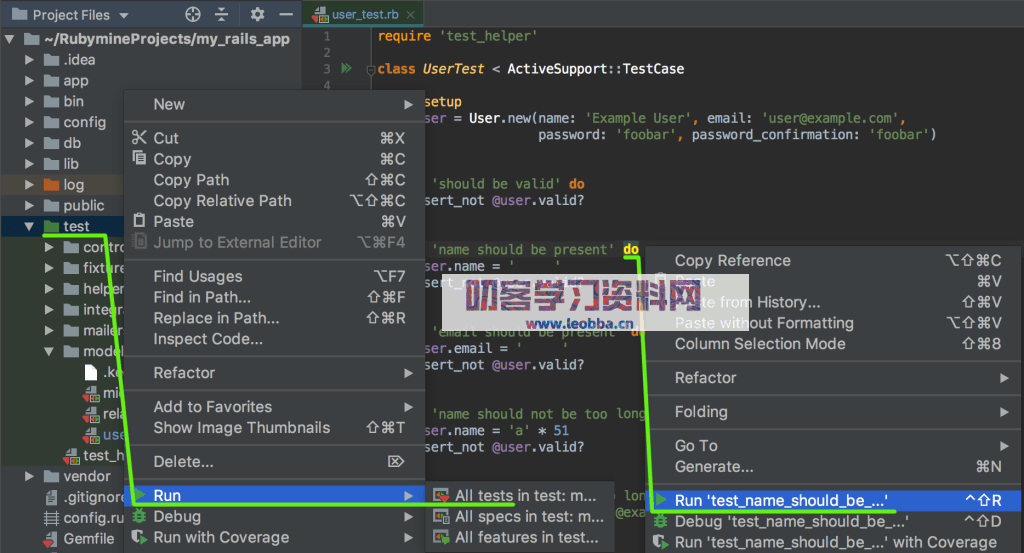Expand the public folder arrow
The image size is (1024, 553).
click(29, 206)
